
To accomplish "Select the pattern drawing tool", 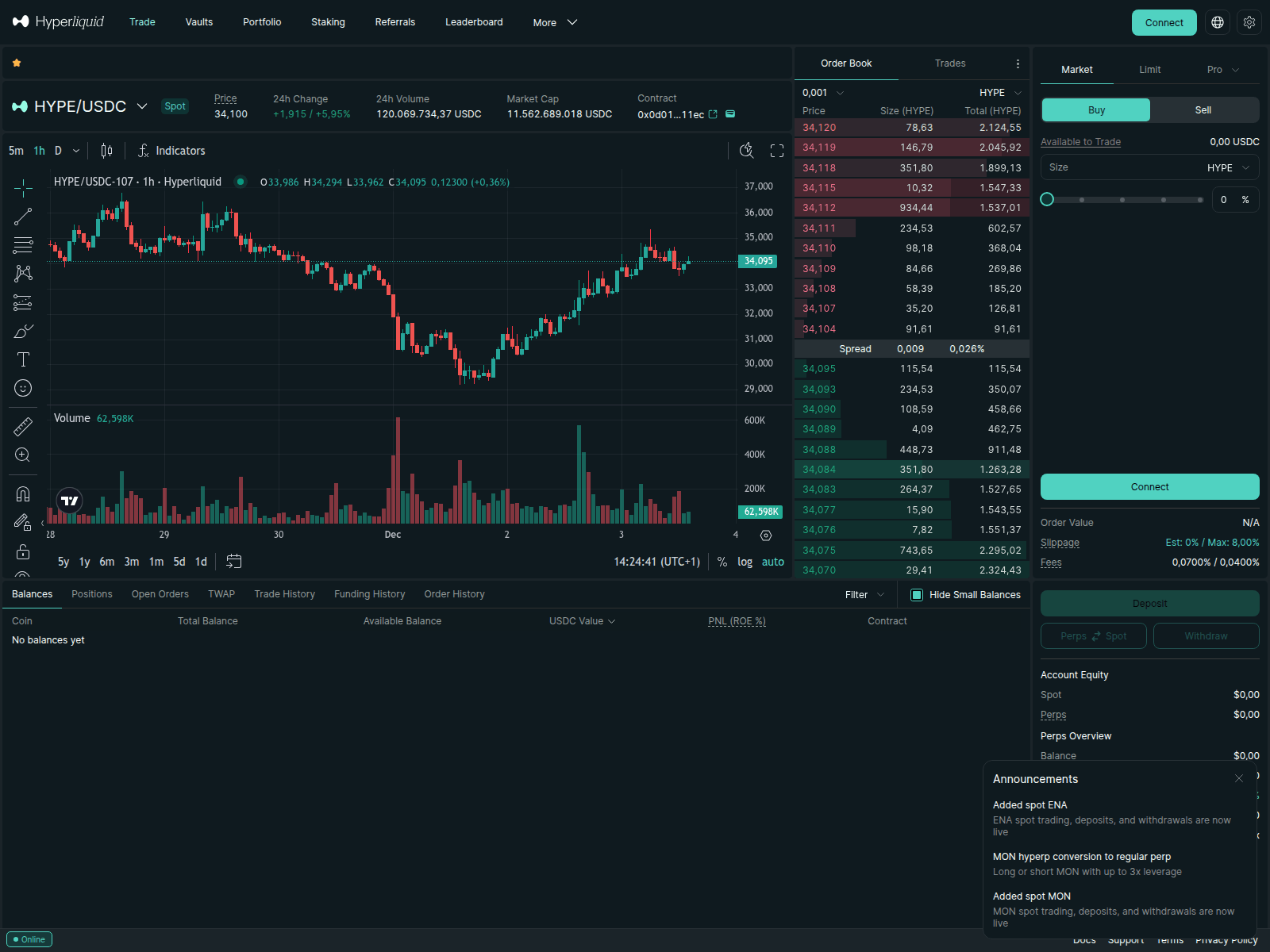I will (23, 274).
